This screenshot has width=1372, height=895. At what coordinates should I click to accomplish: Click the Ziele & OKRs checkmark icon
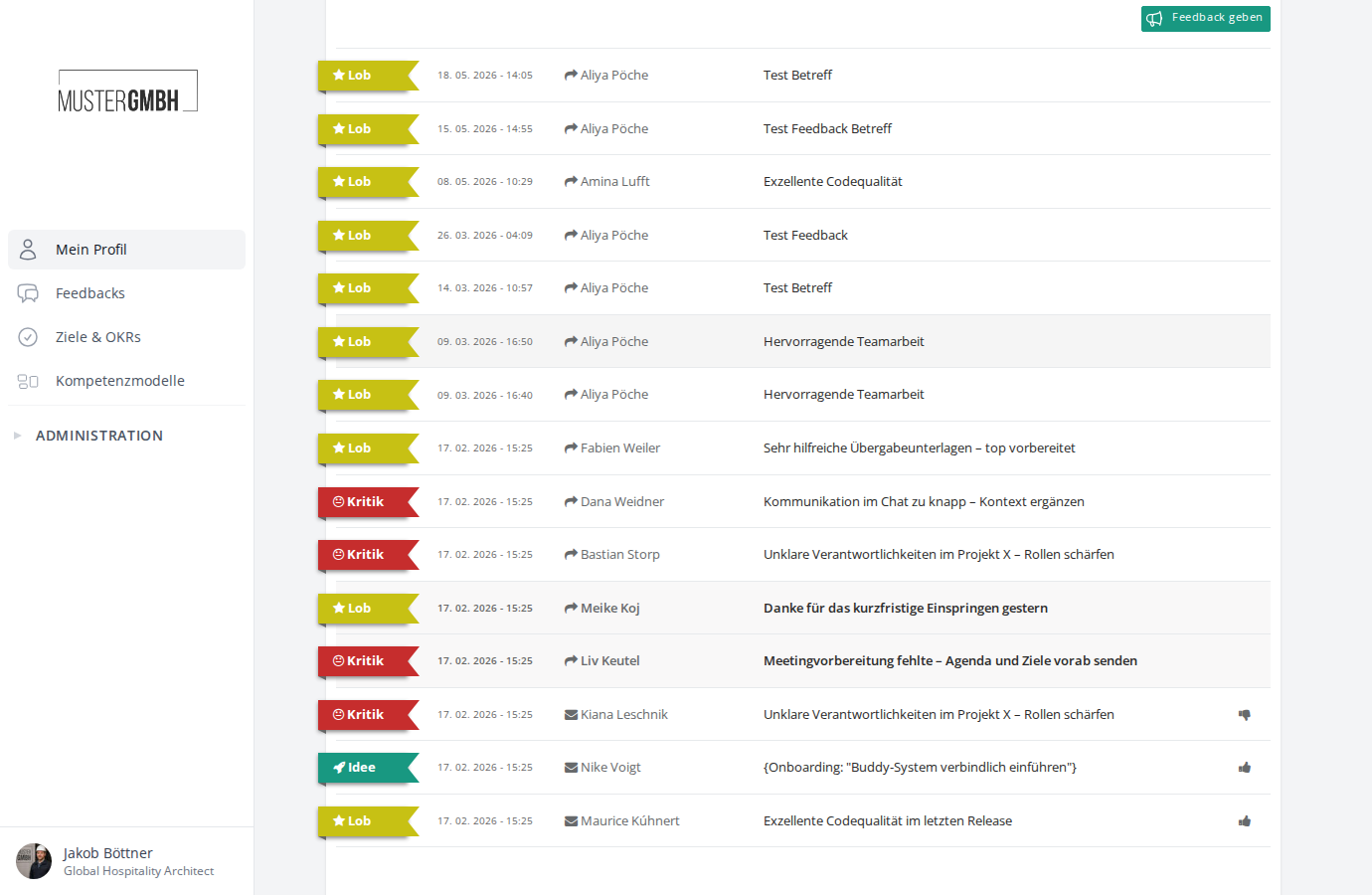coord(28,337)
